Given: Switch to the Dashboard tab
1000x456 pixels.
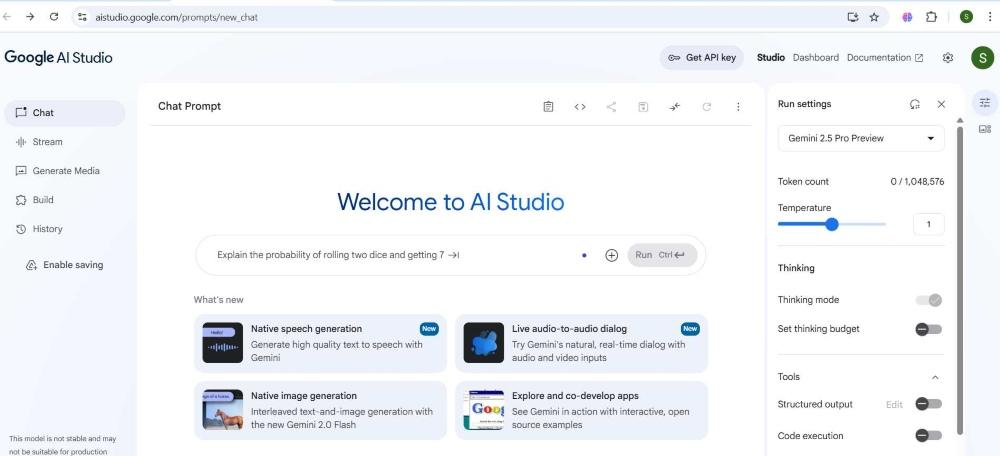Looking at the screenshot, I should coord(816,57).
